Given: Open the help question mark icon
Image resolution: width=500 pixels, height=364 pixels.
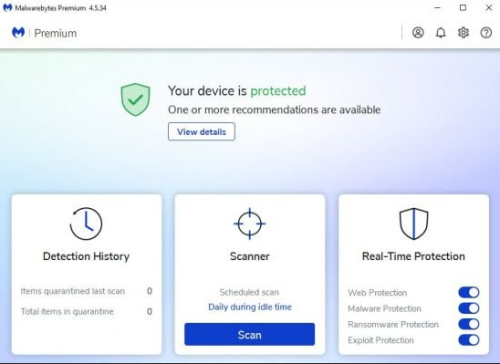Looking at the screenshot, I should 486,33.
